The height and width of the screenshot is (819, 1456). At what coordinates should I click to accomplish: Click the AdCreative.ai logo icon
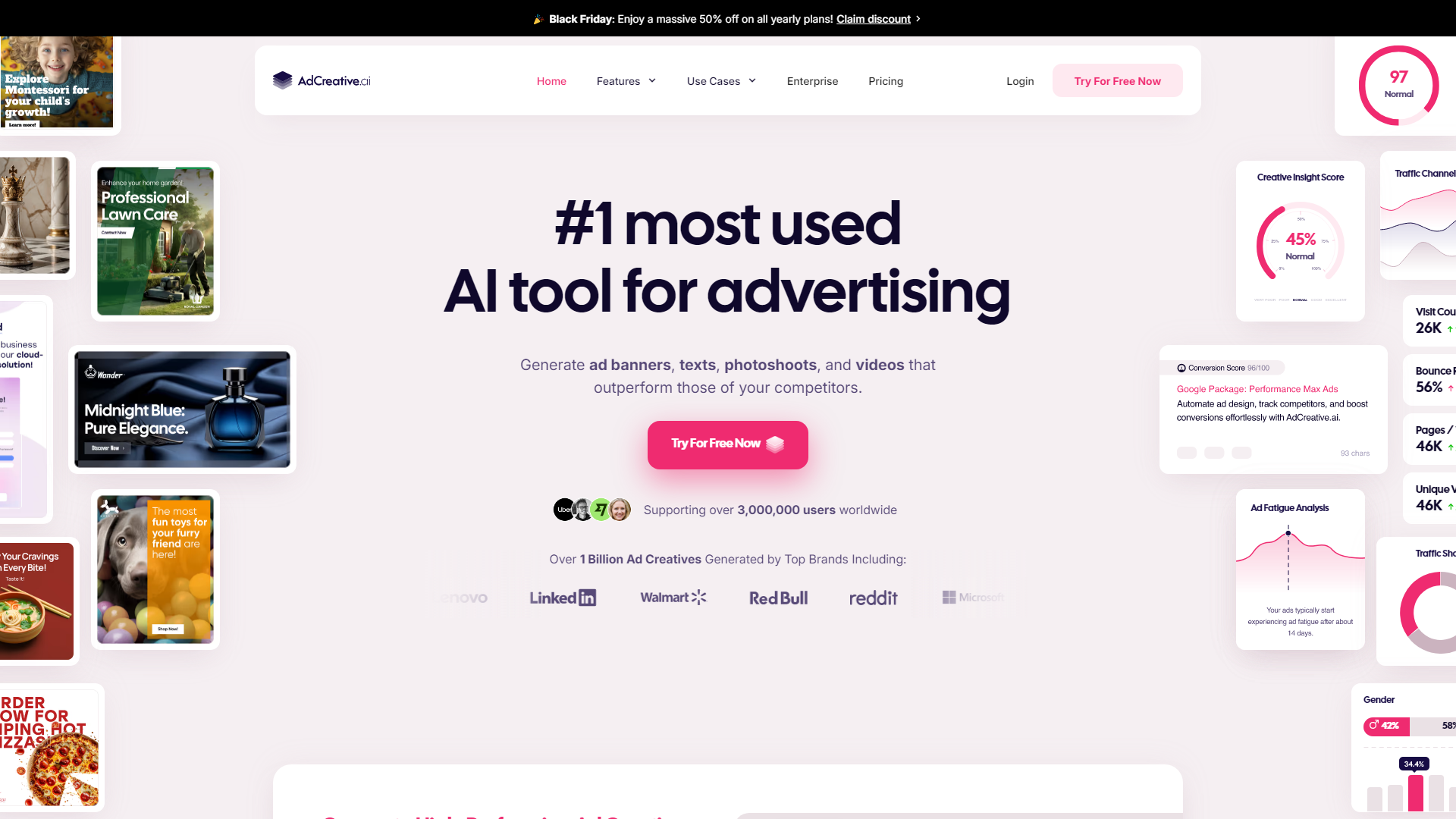[282, 80]
